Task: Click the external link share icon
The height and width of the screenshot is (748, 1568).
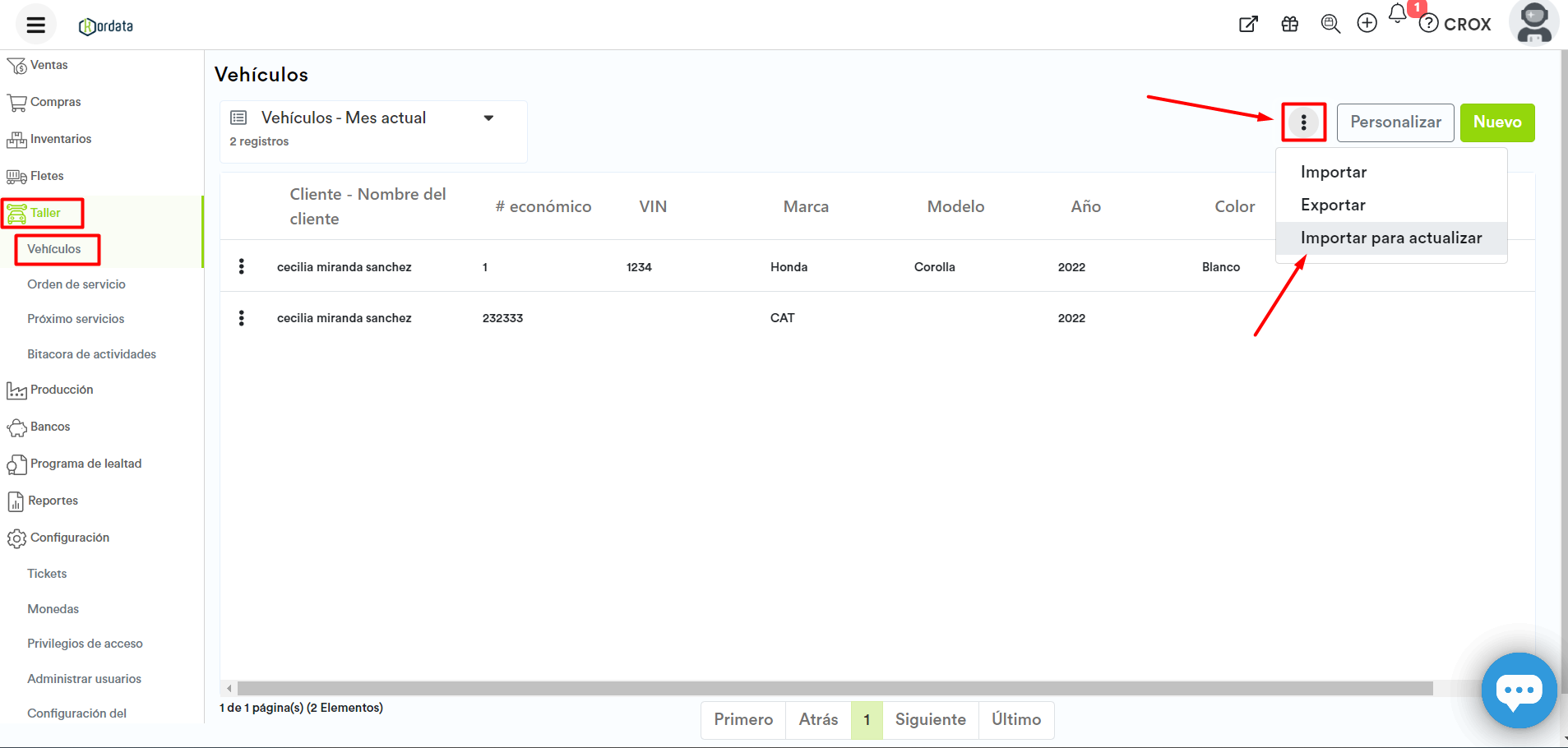Action: tap(1248, 24)
